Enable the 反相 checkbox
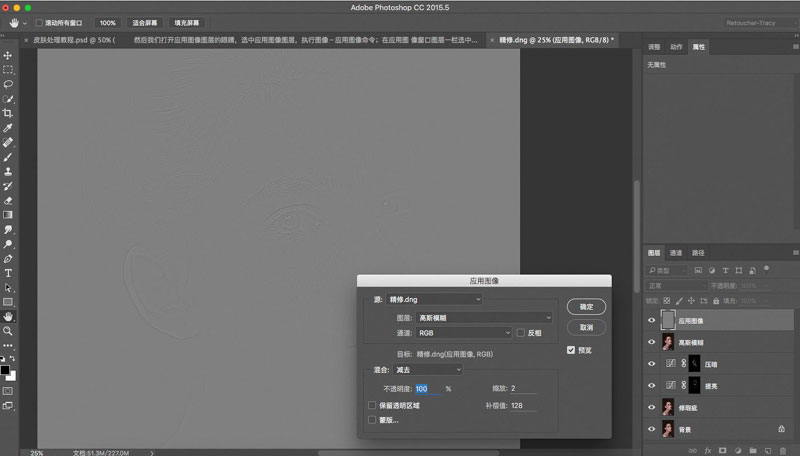The width and height of the screenshot is (800, 456). point(520,333)
